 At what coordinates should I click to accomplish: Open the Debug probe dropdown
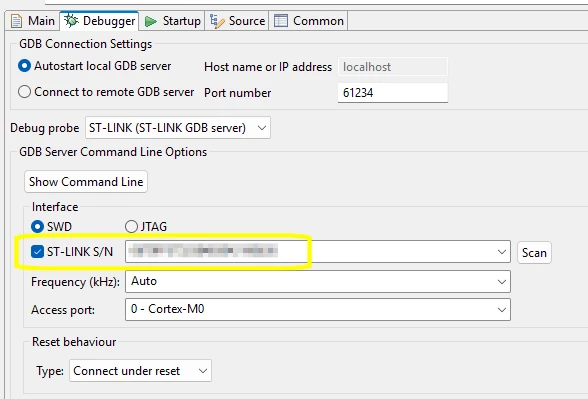pos(178,128)
